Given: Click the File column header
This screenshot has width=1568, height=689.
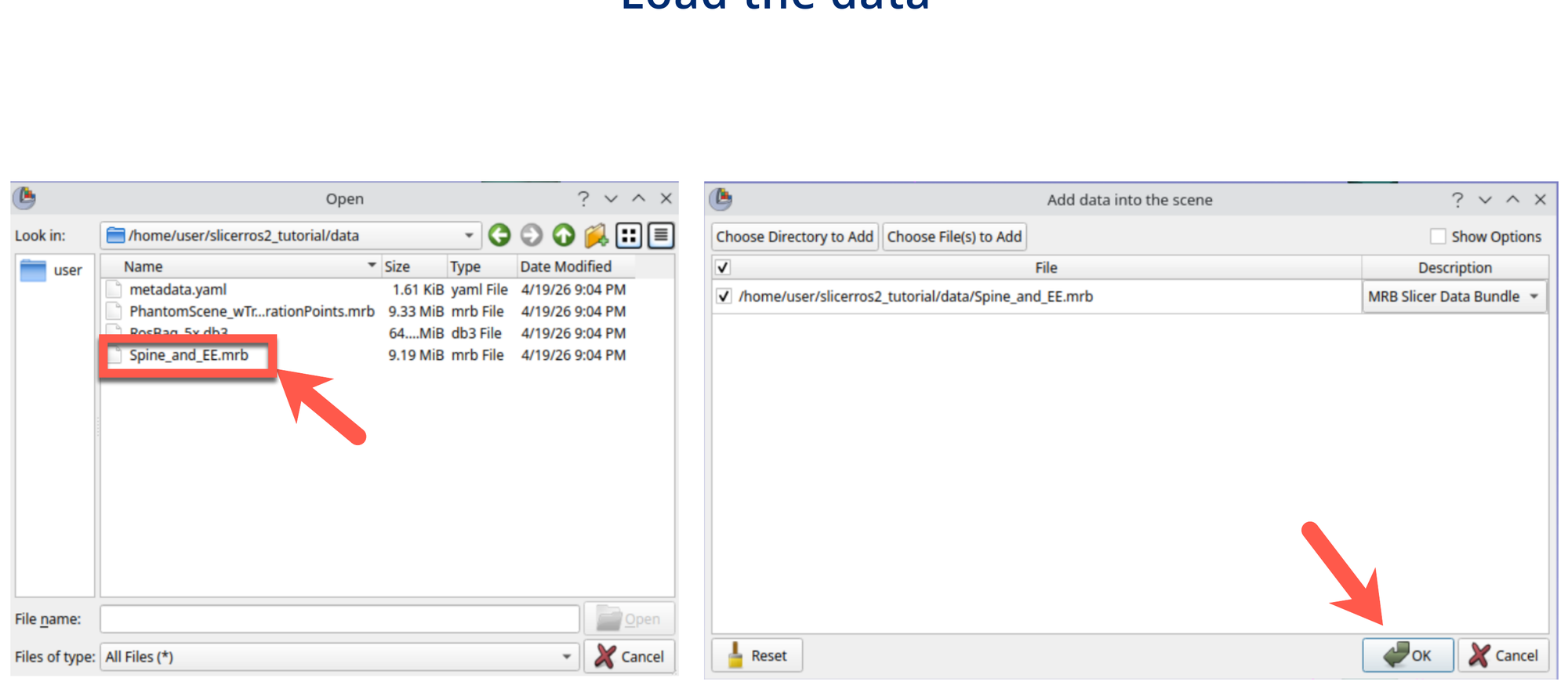Looking at the screenshot, I should tap(1046, 267).
